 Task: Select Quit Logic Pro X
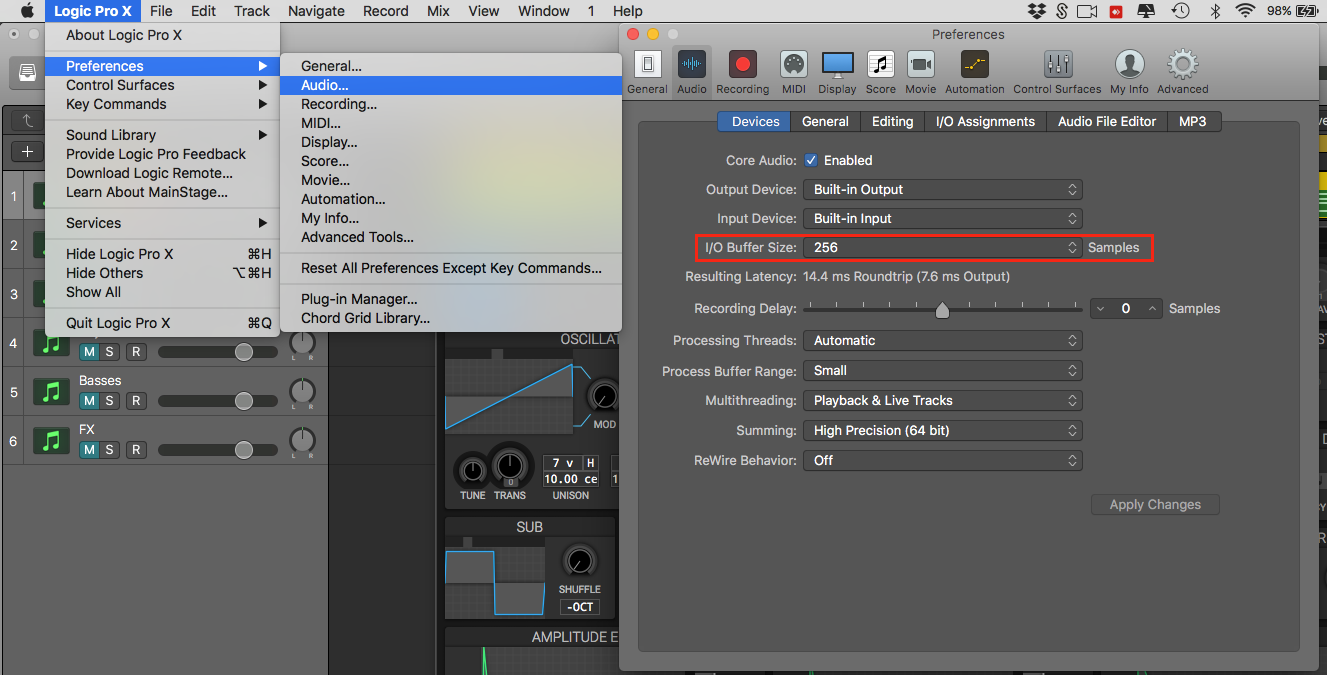pos(163,323)
